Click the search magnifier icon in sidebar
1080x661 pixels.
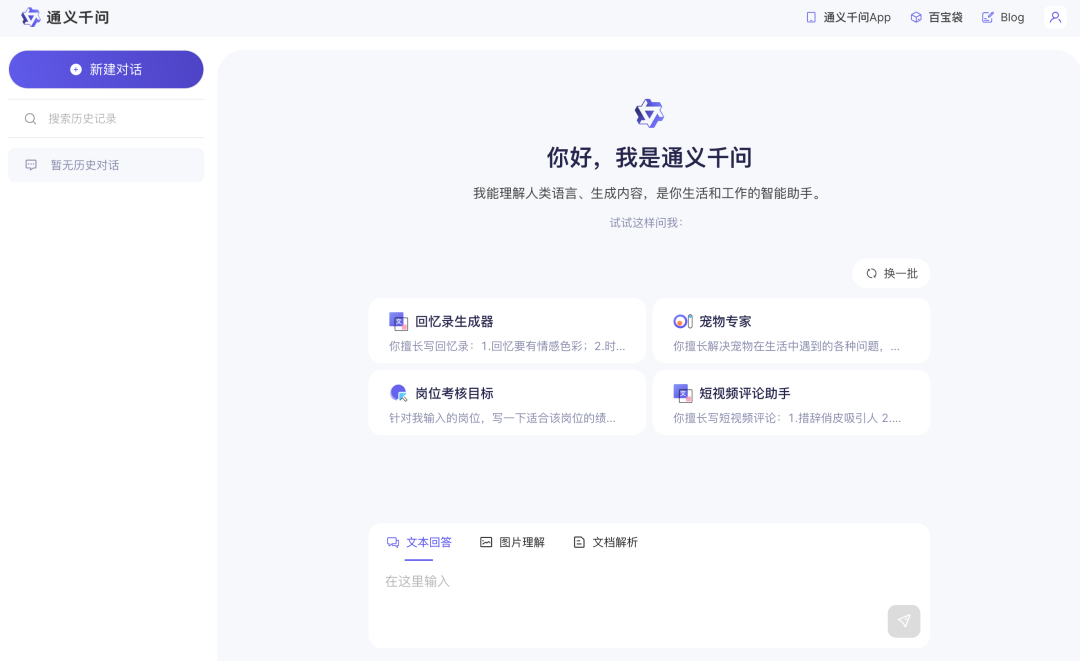click(x=30, y=118)
